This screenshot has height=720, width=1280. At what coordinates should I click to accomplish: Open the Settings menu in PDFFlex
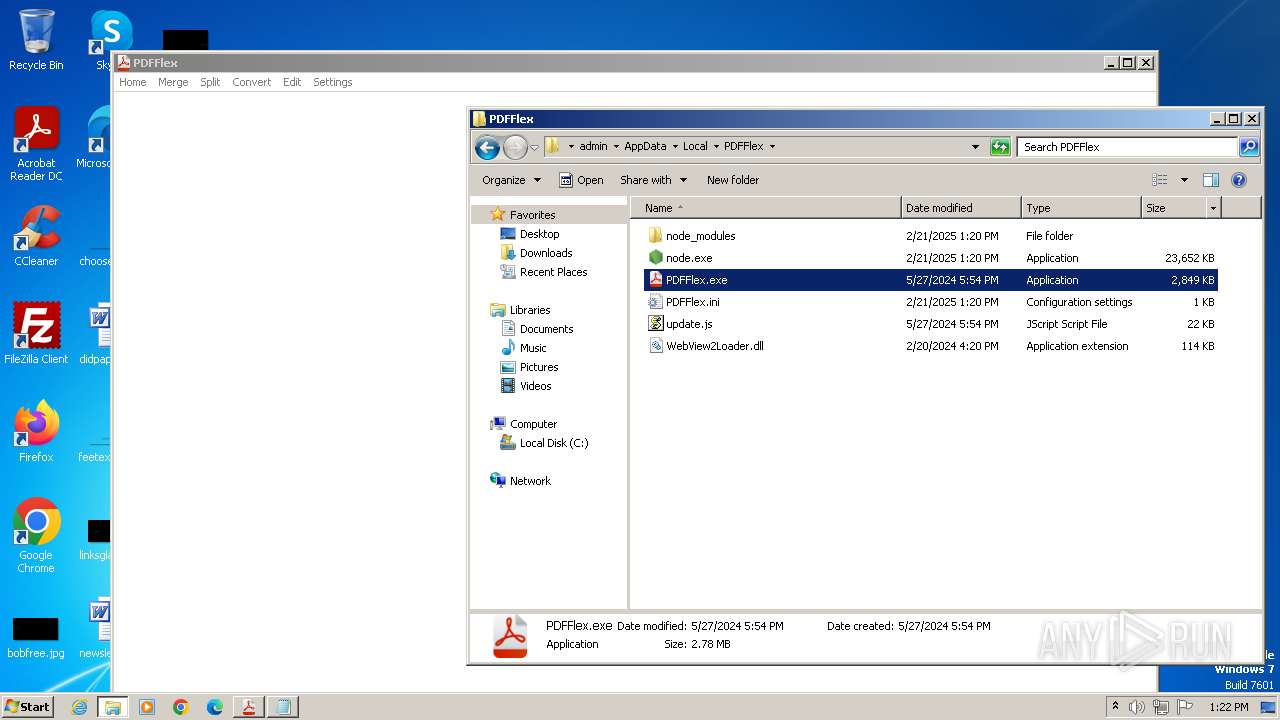pos(332,82)
